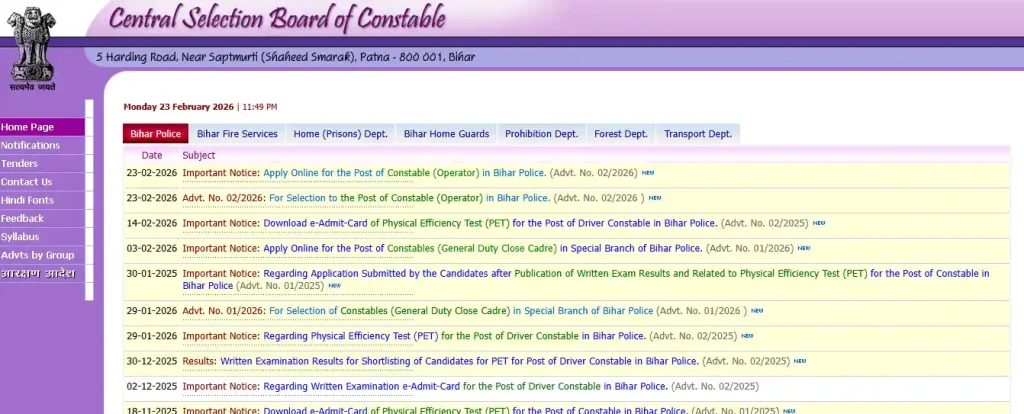Open Advts by Group menu item
Screen dimensions: 1024x414
(38, 255)
